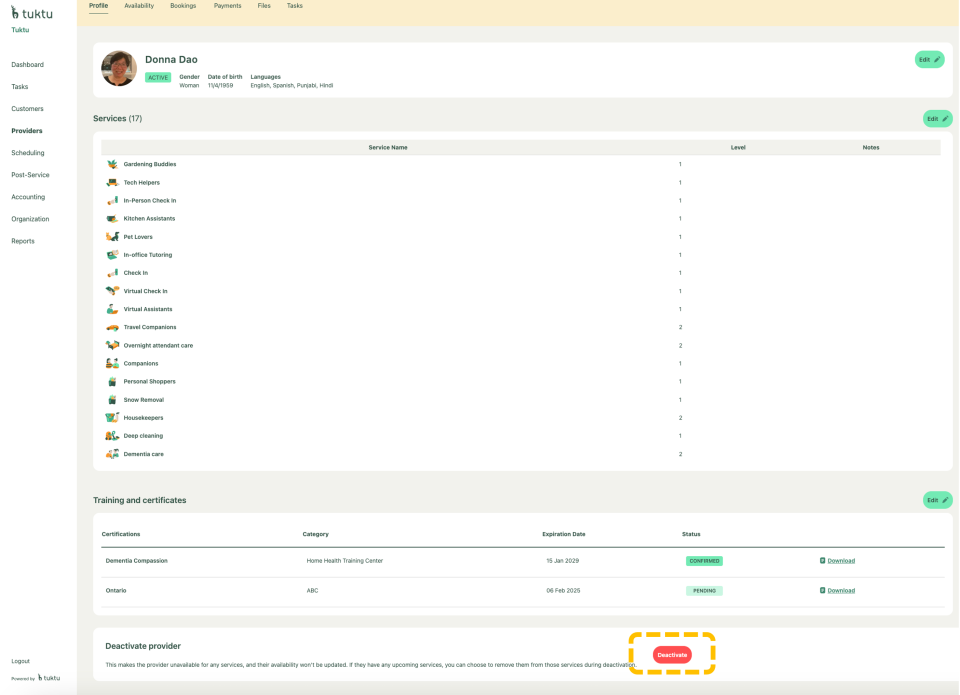Open the Bookings tab

tap(183, 6)
